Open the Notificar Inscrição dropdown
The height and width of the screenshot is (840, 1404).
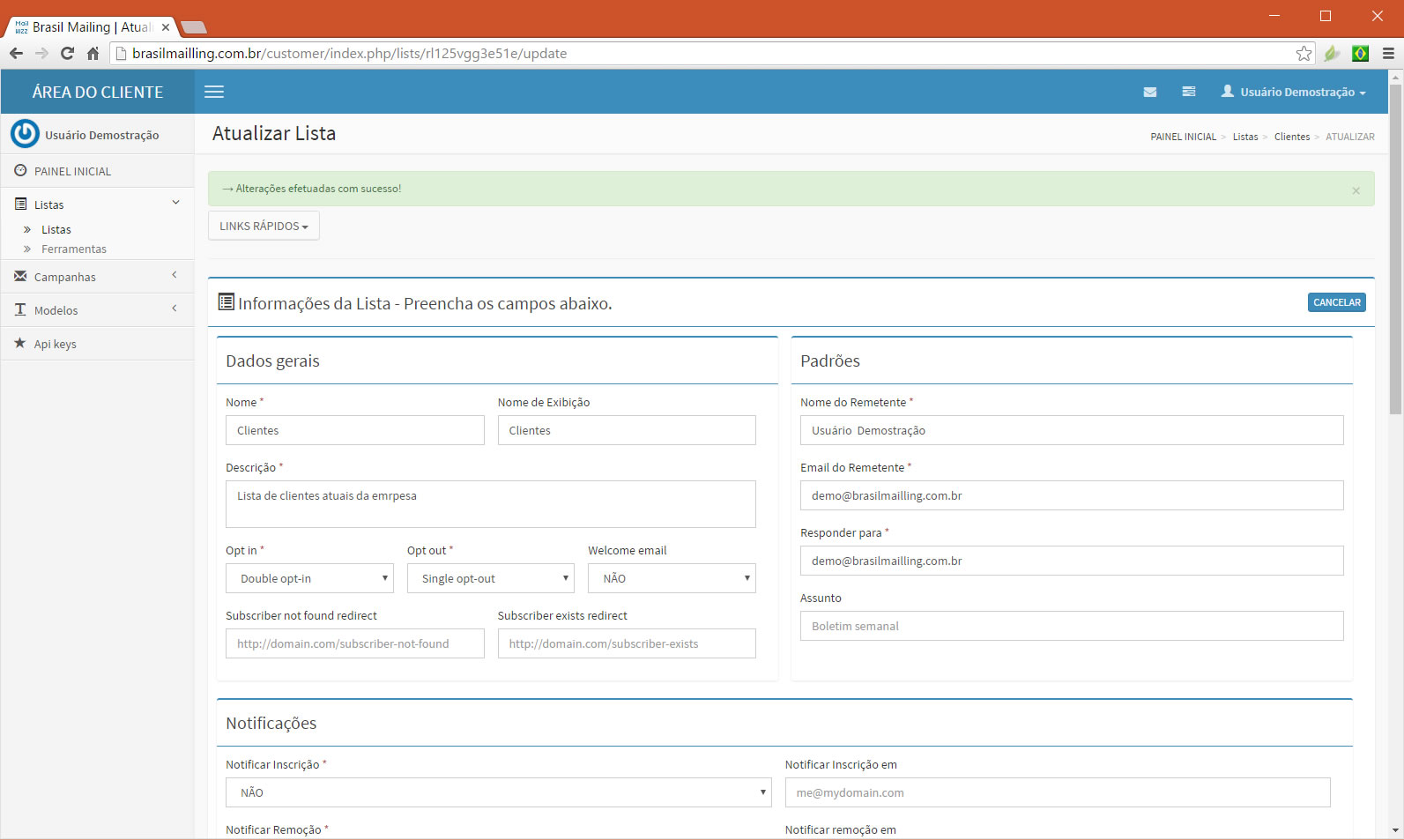499,792
